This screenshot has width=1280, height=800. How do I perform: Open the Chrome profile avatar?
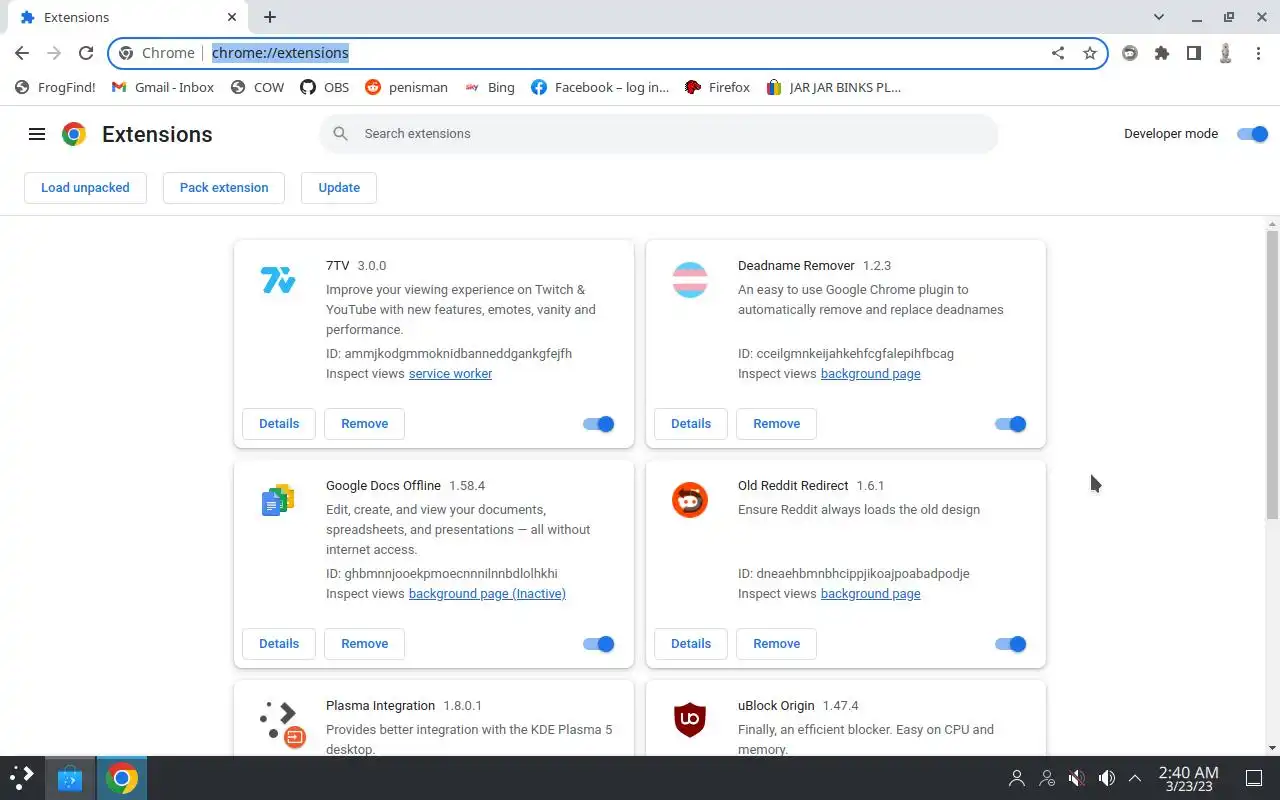1226,53
